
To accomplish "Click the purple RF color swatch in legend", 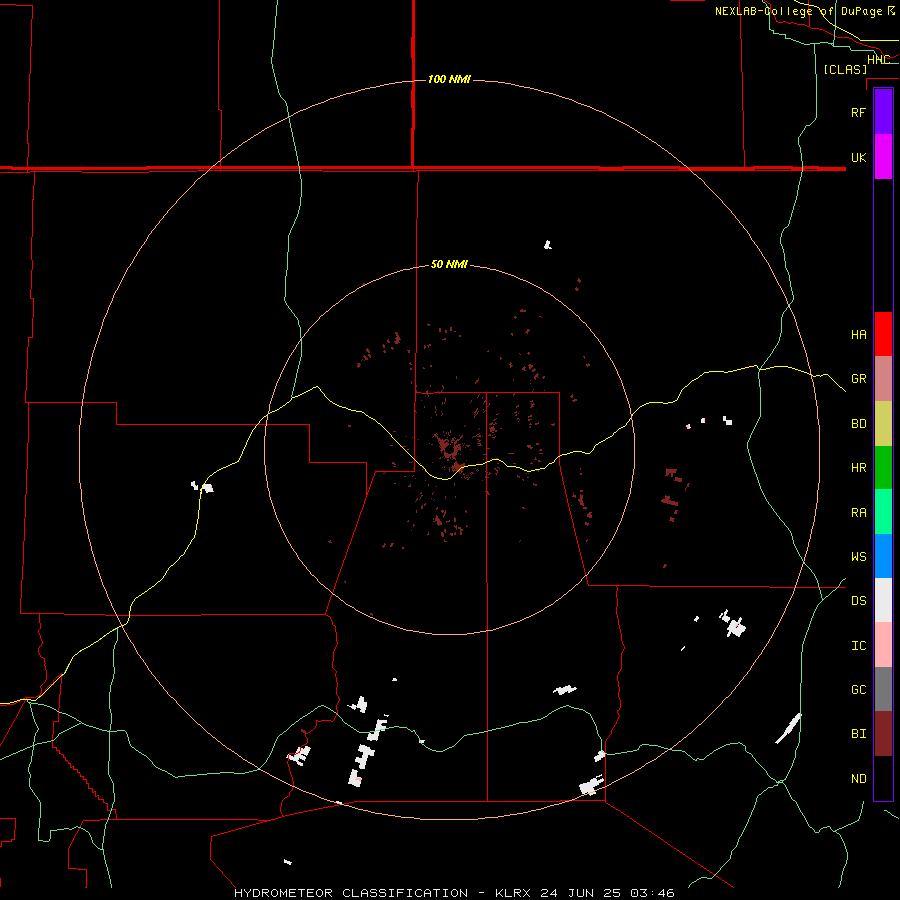I will (x=883, y=112).
